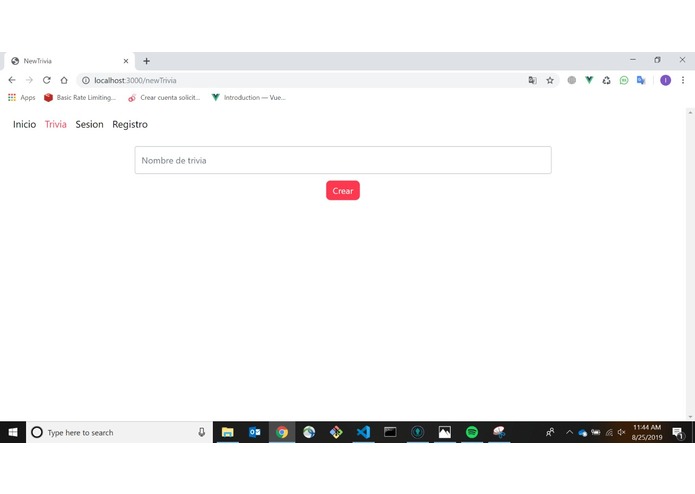Open the Basic Rate Limiting bookmark

tap(80, 97)
